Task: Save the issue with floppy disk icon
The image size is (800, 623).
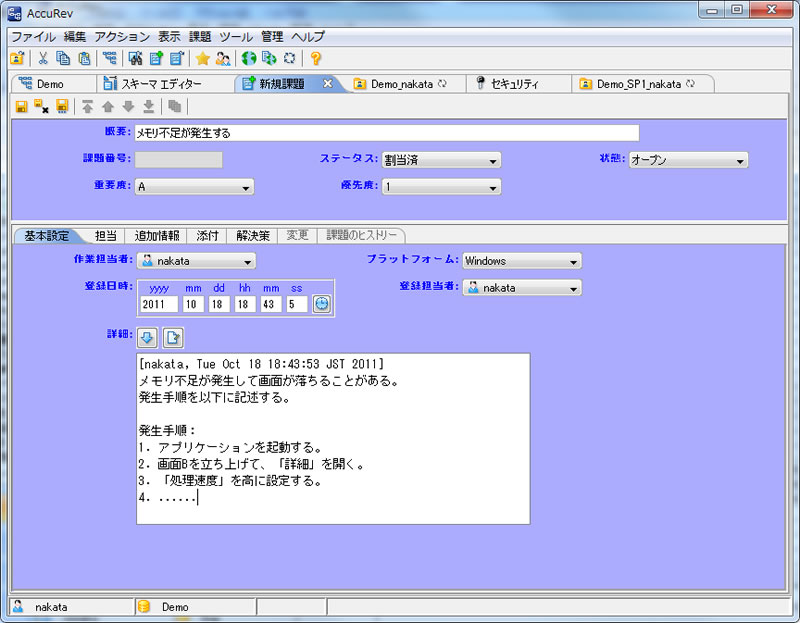Action: pyautogui.click(x=21, y=106)
